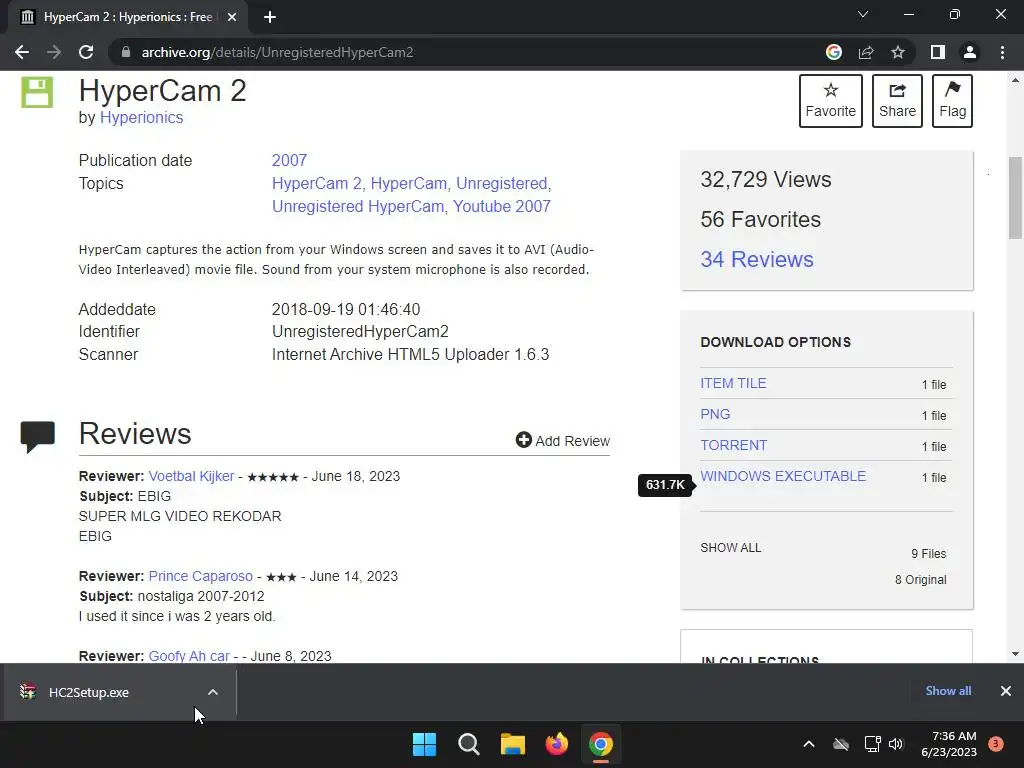
Task: Open the 34 Reviews link
Action: [757, 259]
